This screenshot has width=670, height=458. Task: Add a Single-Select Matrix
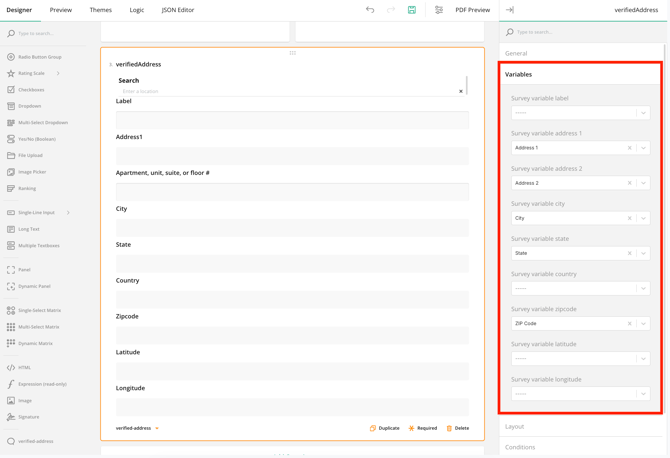[x=34, y=310]
